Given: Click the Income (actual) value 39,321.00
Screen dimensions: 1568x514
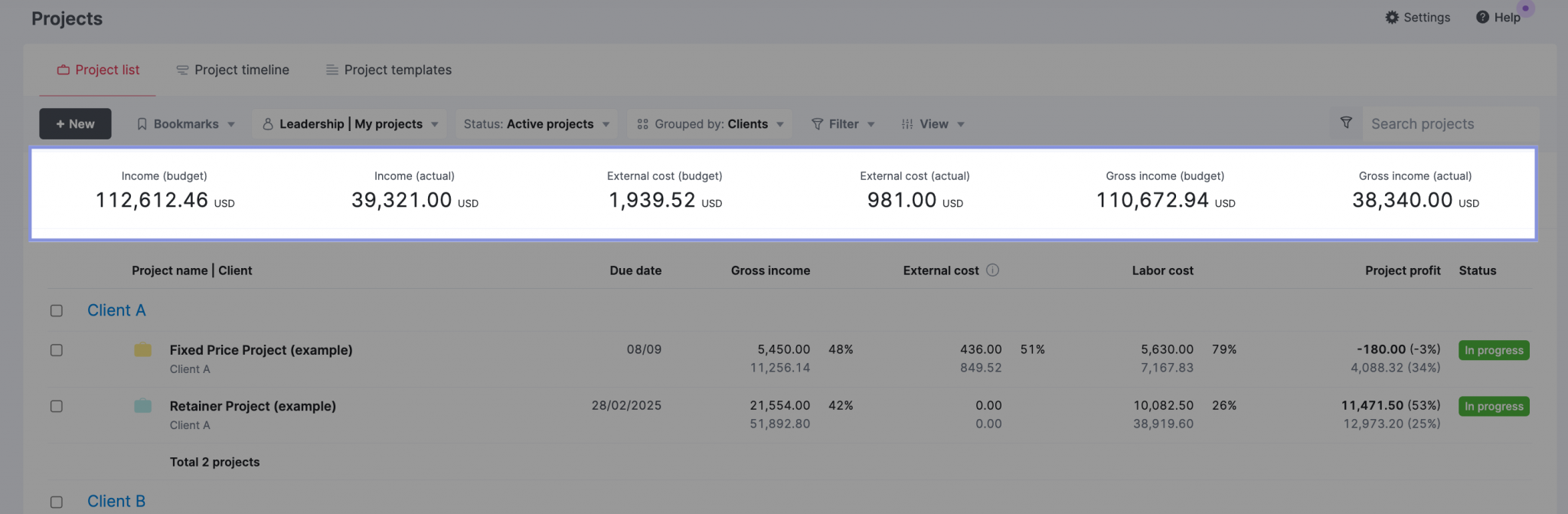Looking at the screenshot, I should (x=401, y=200).
